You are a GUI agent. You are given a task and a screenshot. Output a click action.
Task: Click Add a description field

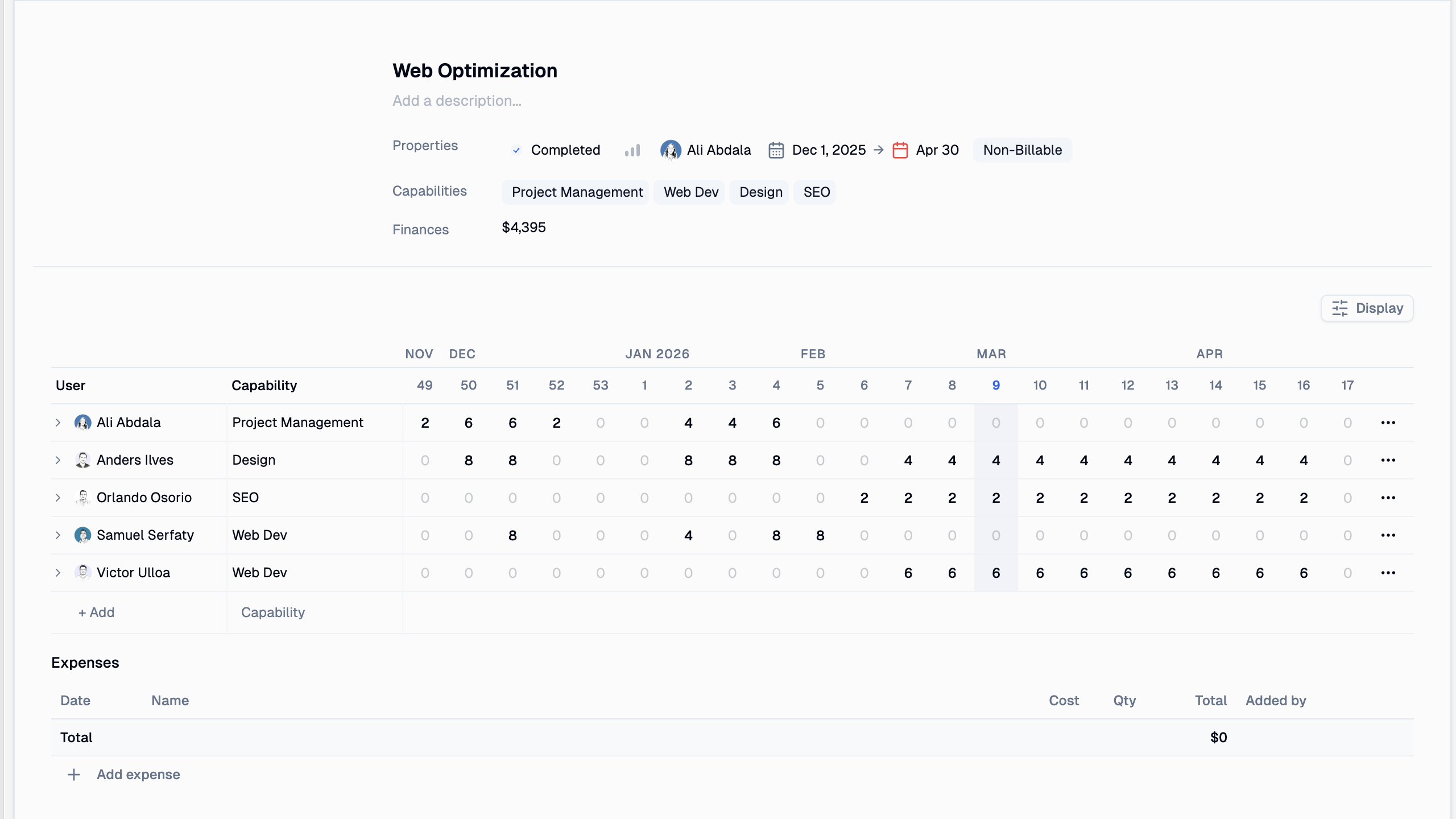point(457,101)
